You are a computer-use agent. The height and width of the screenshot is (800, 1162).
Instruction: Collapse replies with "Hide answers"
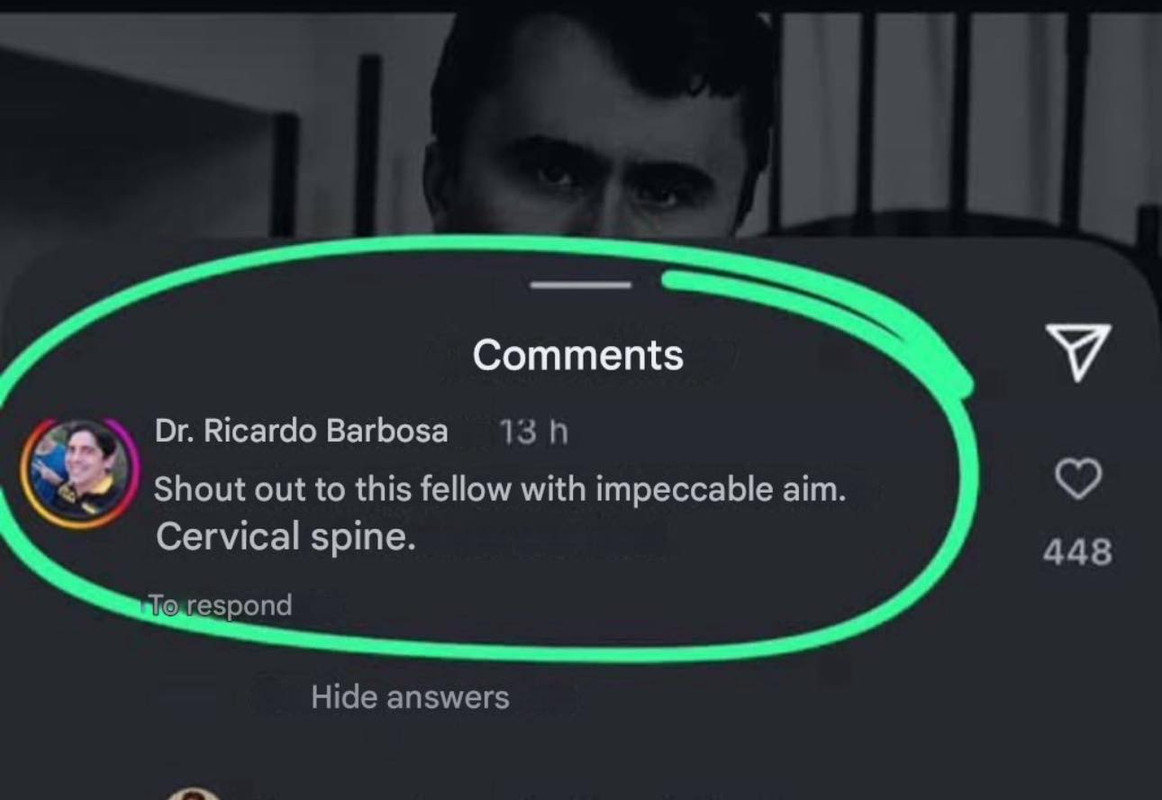tap(410, 697)
